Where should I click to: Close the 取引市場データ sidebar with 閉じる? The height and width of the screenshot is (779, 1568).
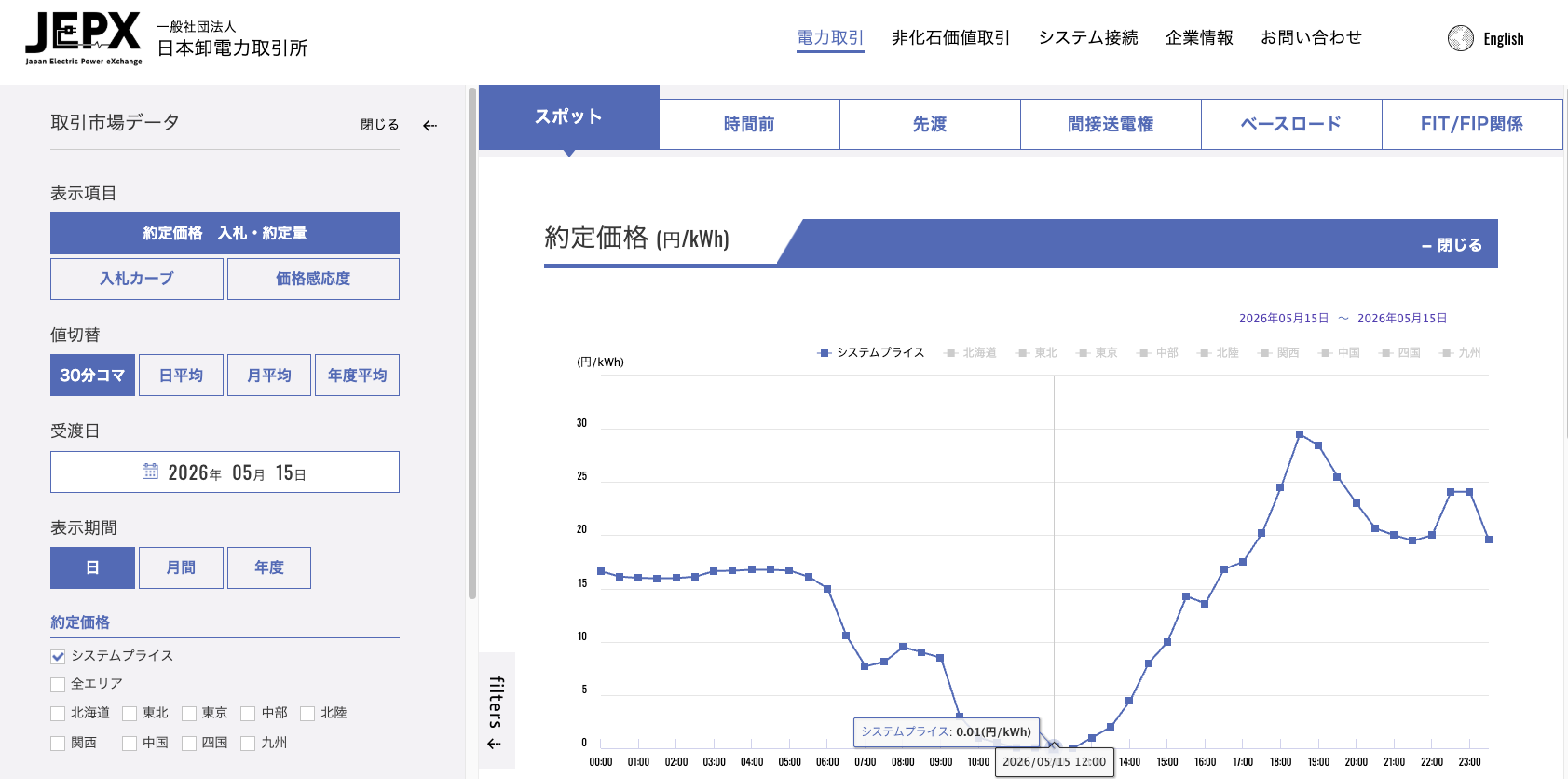click(x=379, y=125)
